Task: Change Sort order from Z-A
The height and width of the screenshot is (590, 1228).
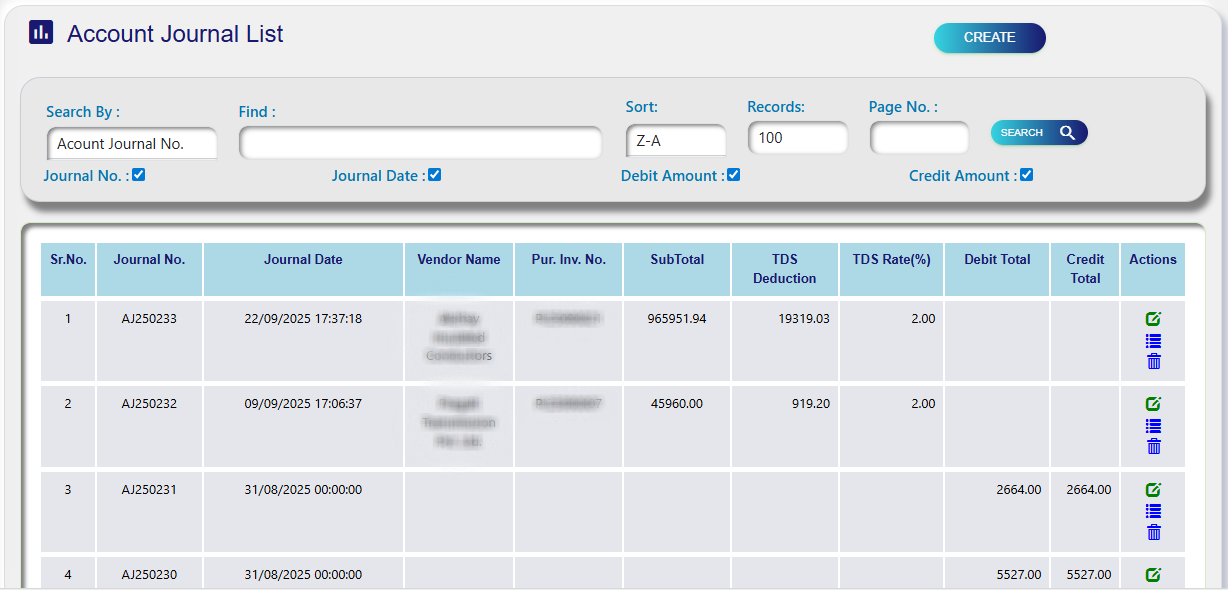Action: pyautogui.click(x=676, y=140)
